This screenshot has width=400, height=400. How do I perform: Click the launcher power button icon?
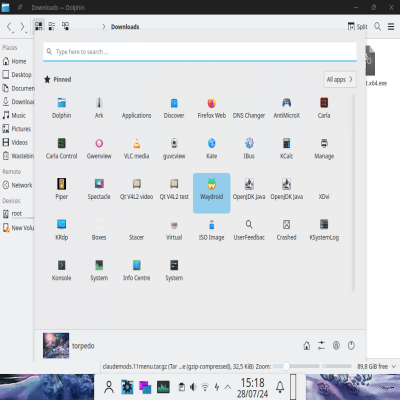[351, 346]
